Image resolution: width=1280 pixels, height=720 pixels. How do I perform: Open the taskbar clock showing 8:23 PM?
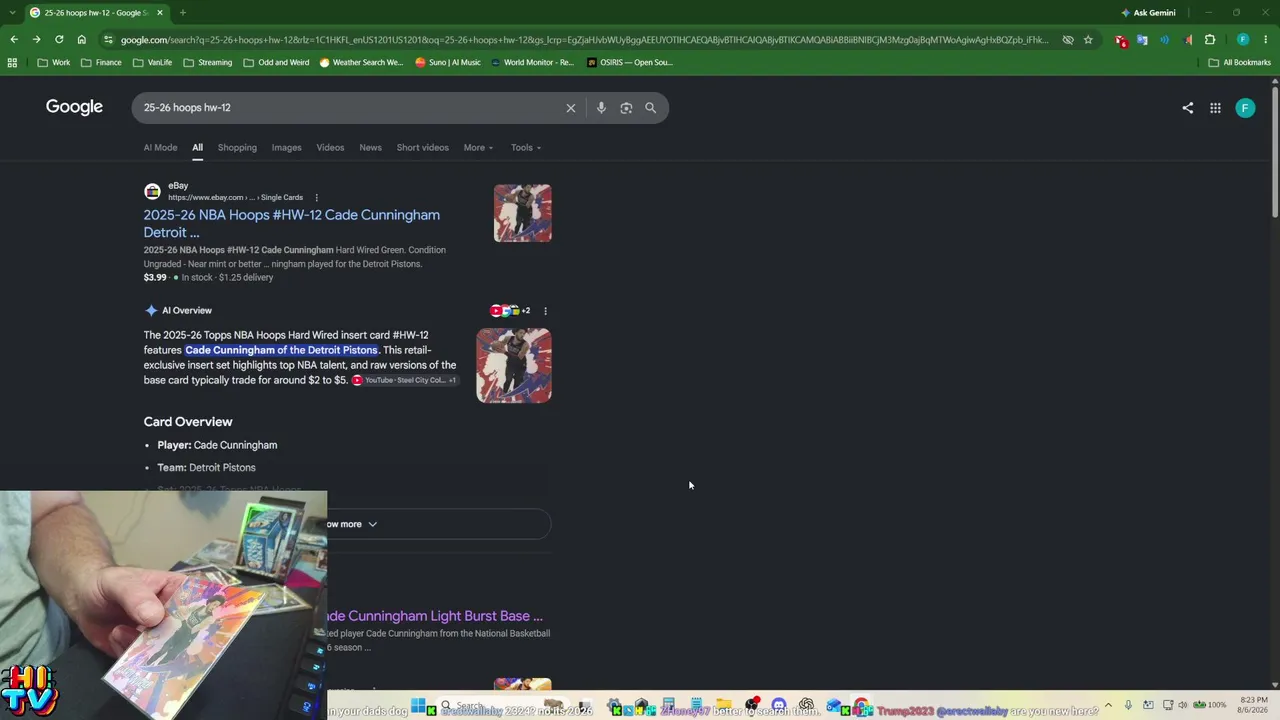click(1253, 705)
